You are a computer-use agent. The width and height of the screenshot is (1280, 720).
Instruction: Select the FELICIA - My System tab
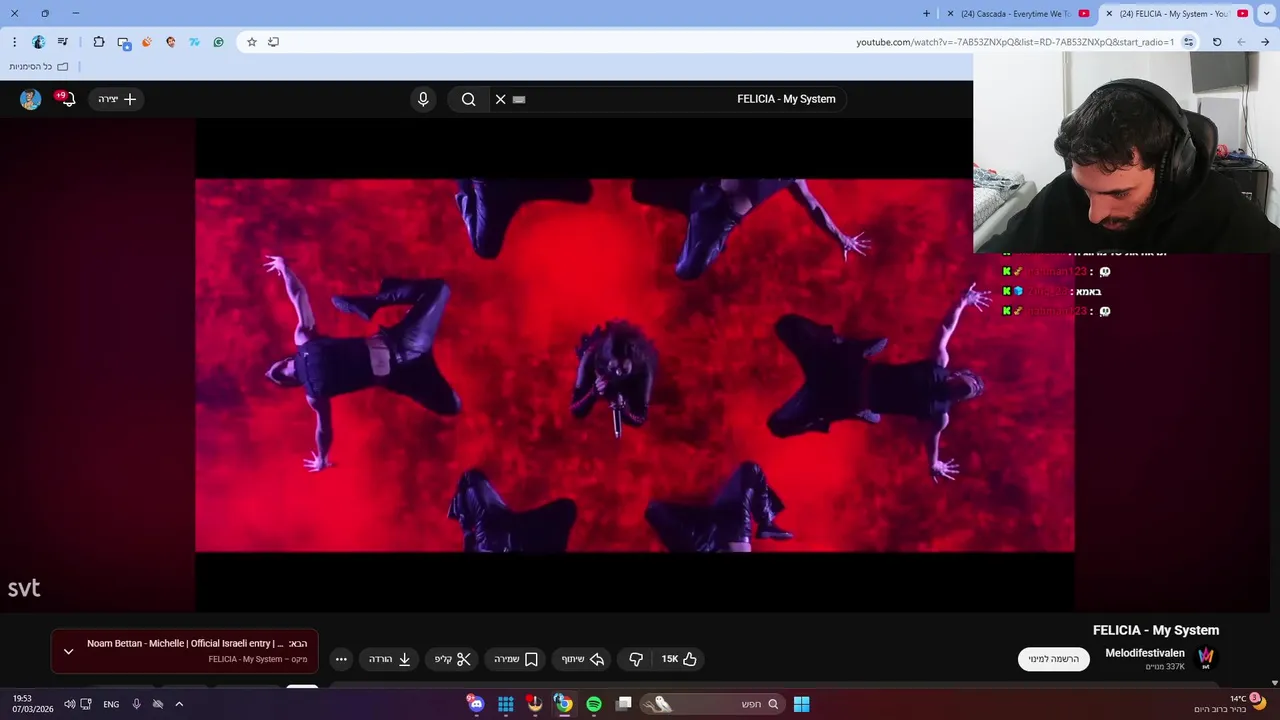(1177, 14)
